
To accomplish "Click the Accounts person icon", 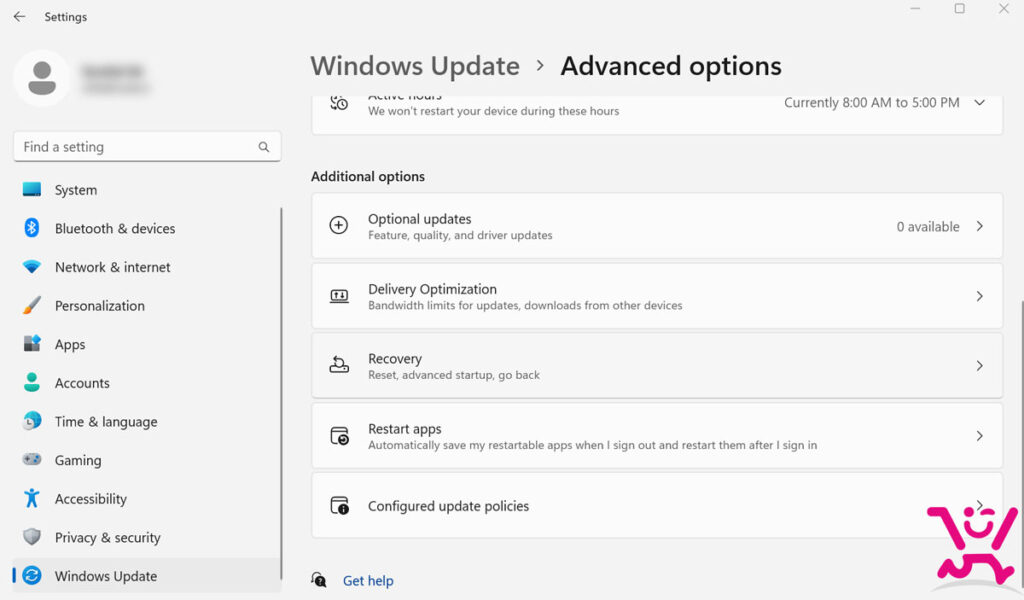I will (31, 382).
